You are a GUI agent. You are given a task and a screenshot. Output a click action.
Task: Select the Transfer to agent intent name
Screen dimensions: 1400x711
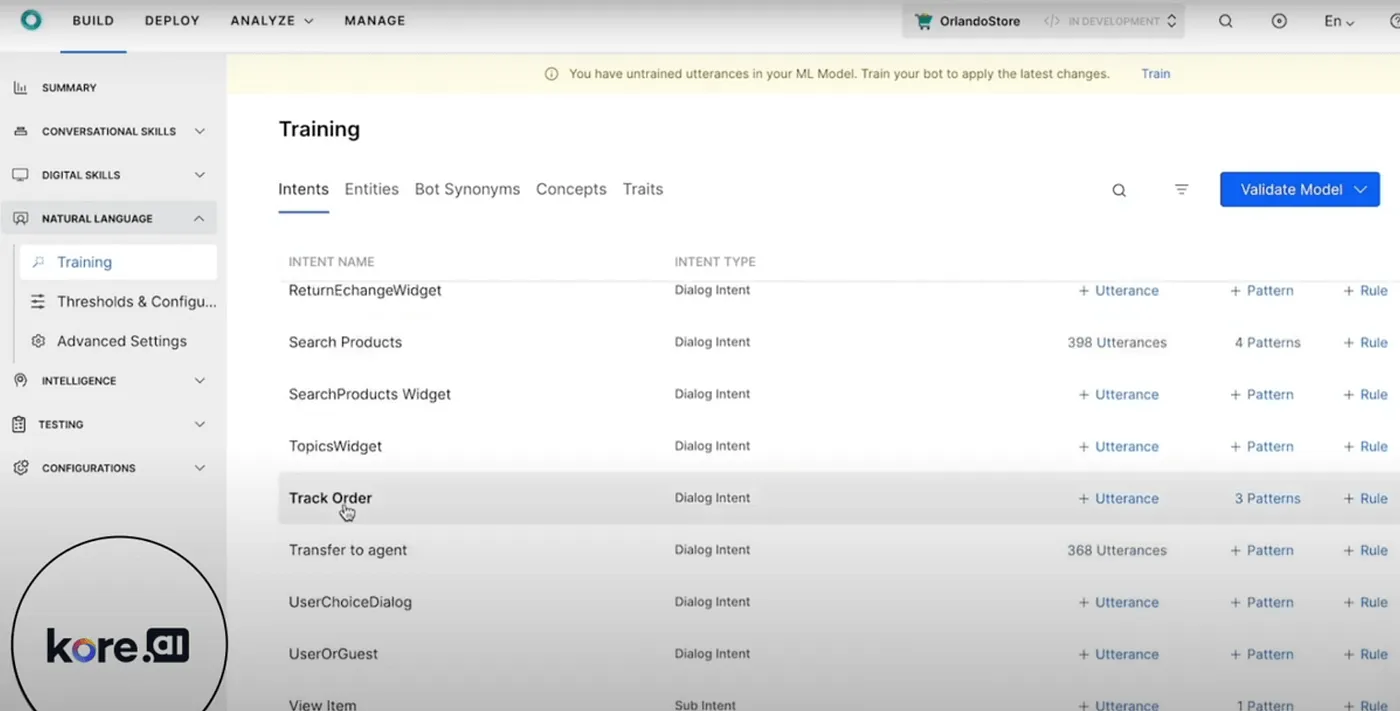click(x=348, y=550)
